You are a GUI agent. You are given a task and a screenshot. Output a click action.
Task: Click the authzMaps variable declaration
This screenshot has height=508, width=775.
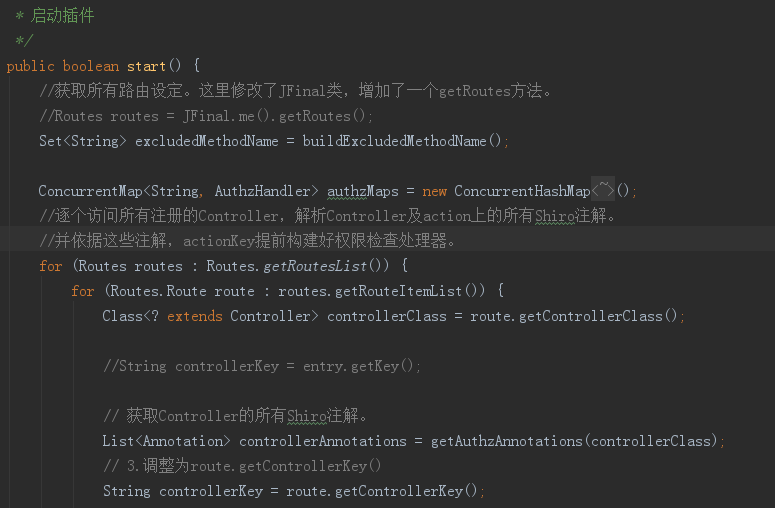[x=362, y=191]
